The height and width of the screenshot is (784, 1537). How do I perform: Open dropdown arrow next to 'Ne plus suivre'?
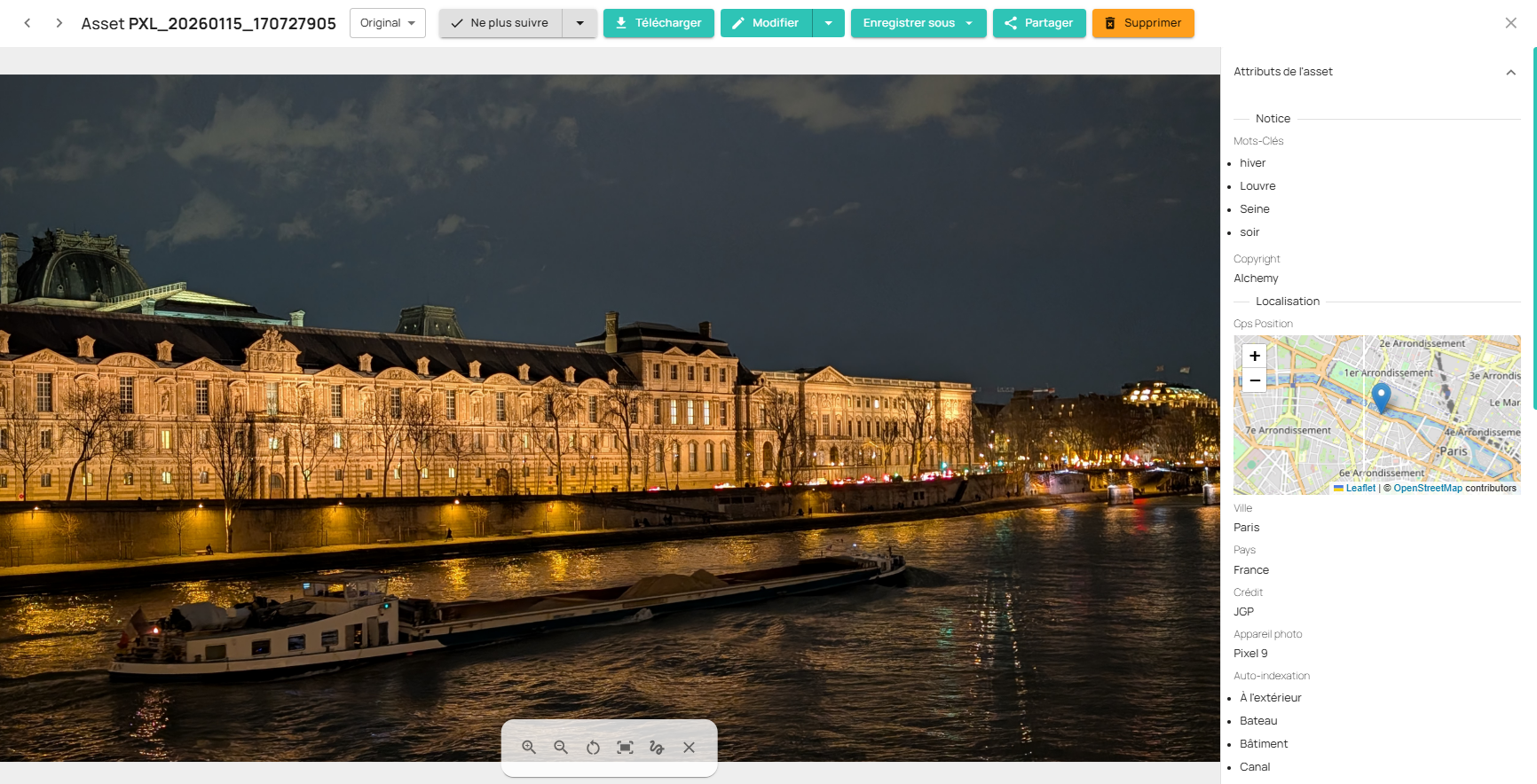[x=580, y=23]
